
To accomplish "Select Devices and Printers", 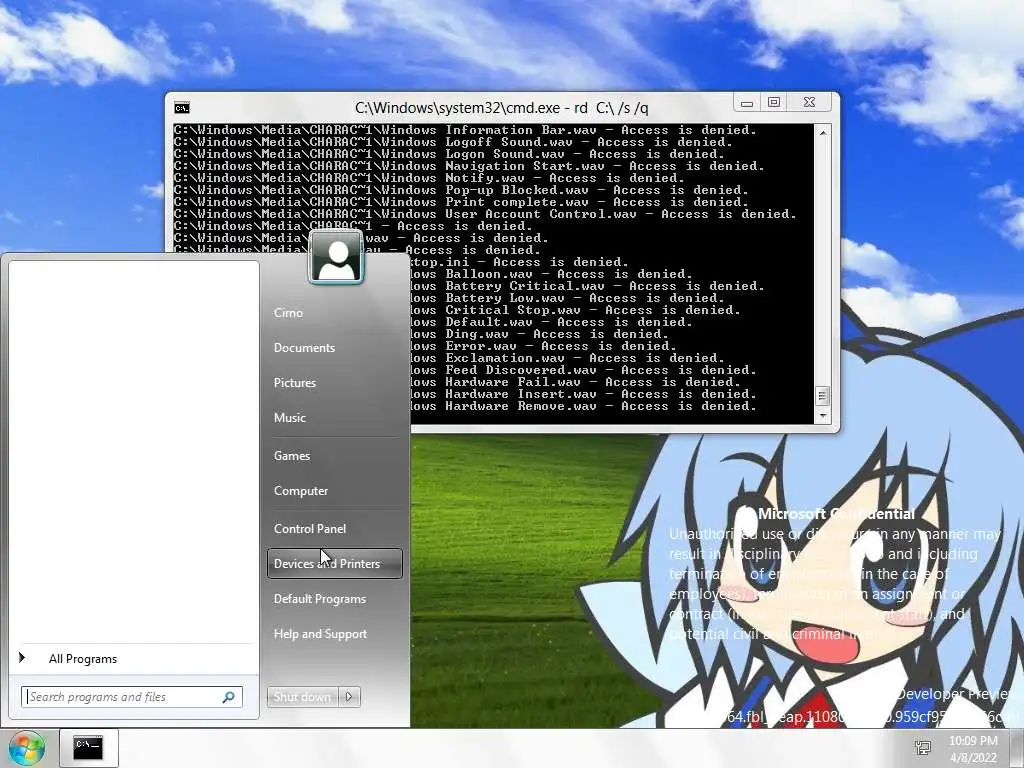I will 334,564.
